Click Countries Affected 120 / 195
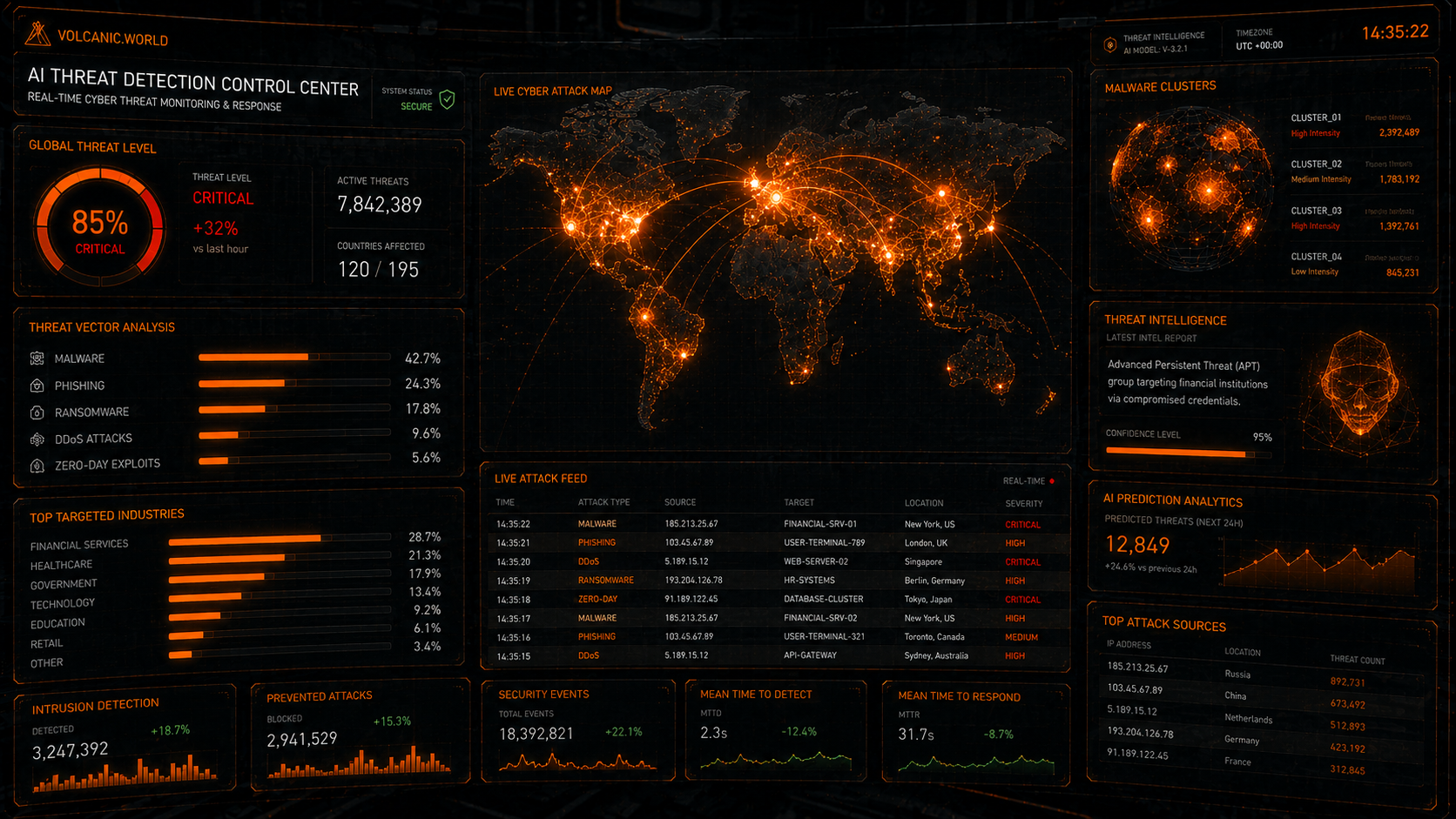 click(378, 270)
